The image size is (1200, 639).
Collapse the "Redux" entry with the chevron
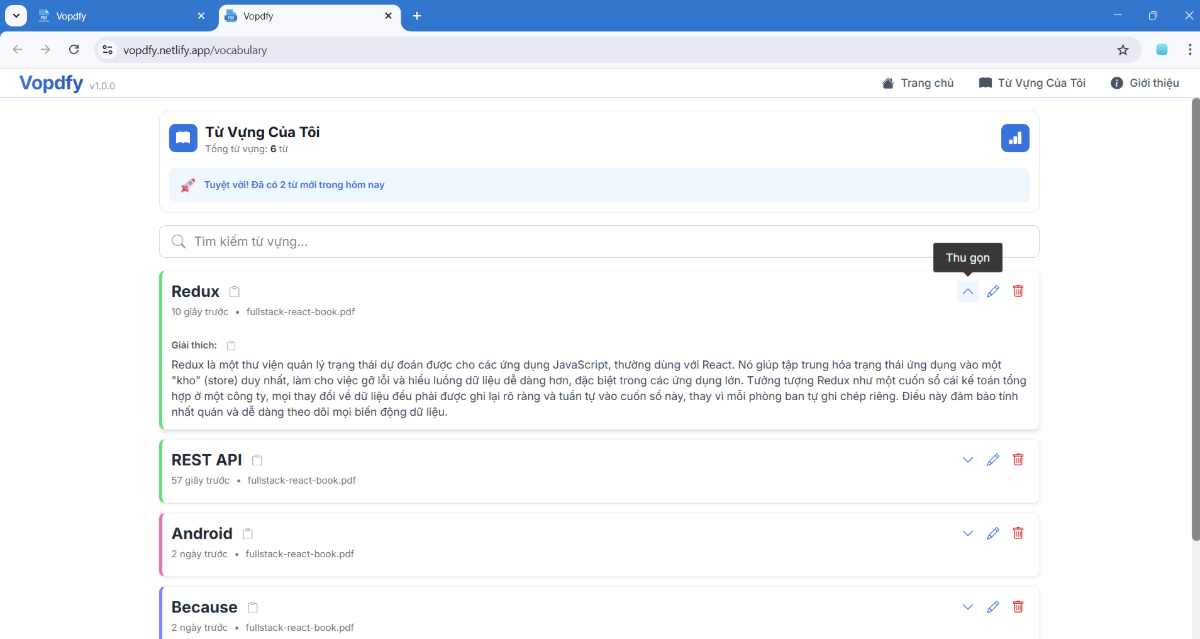[x=967, y=290]
